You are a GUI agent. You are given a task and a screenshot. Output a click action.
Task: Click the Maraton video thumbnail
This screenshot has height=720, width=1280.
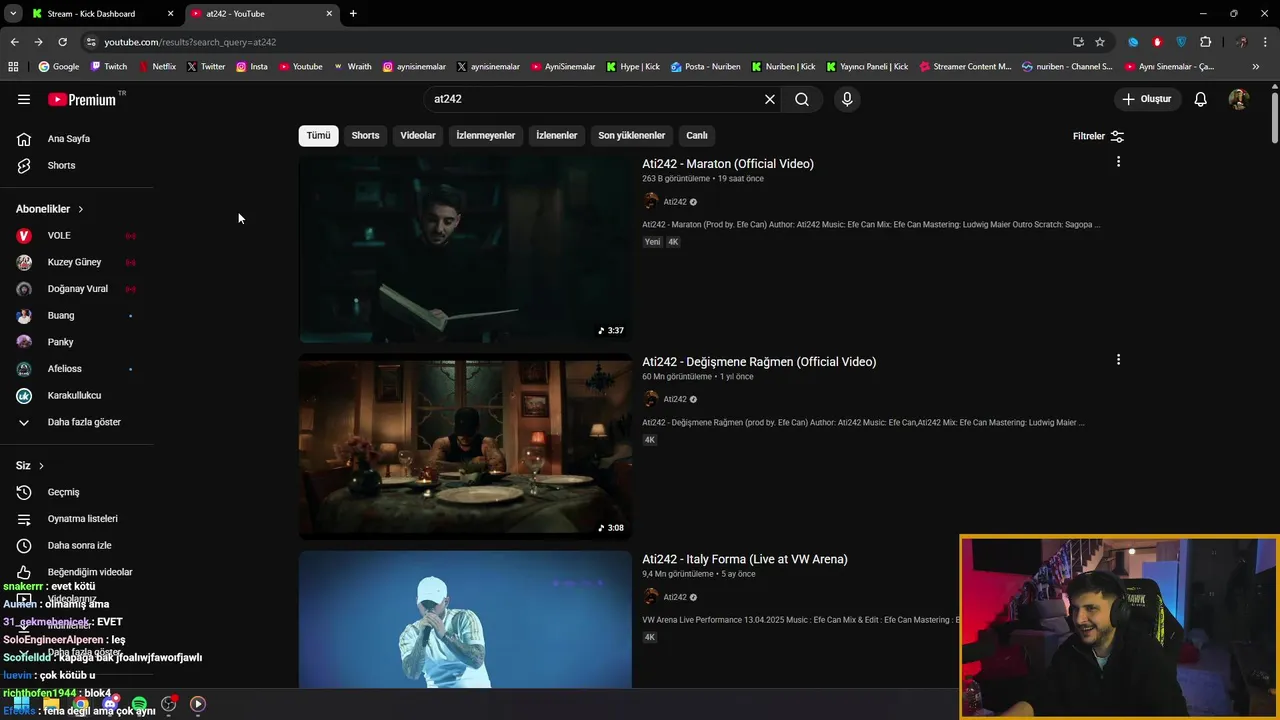(x=465, y=249)
